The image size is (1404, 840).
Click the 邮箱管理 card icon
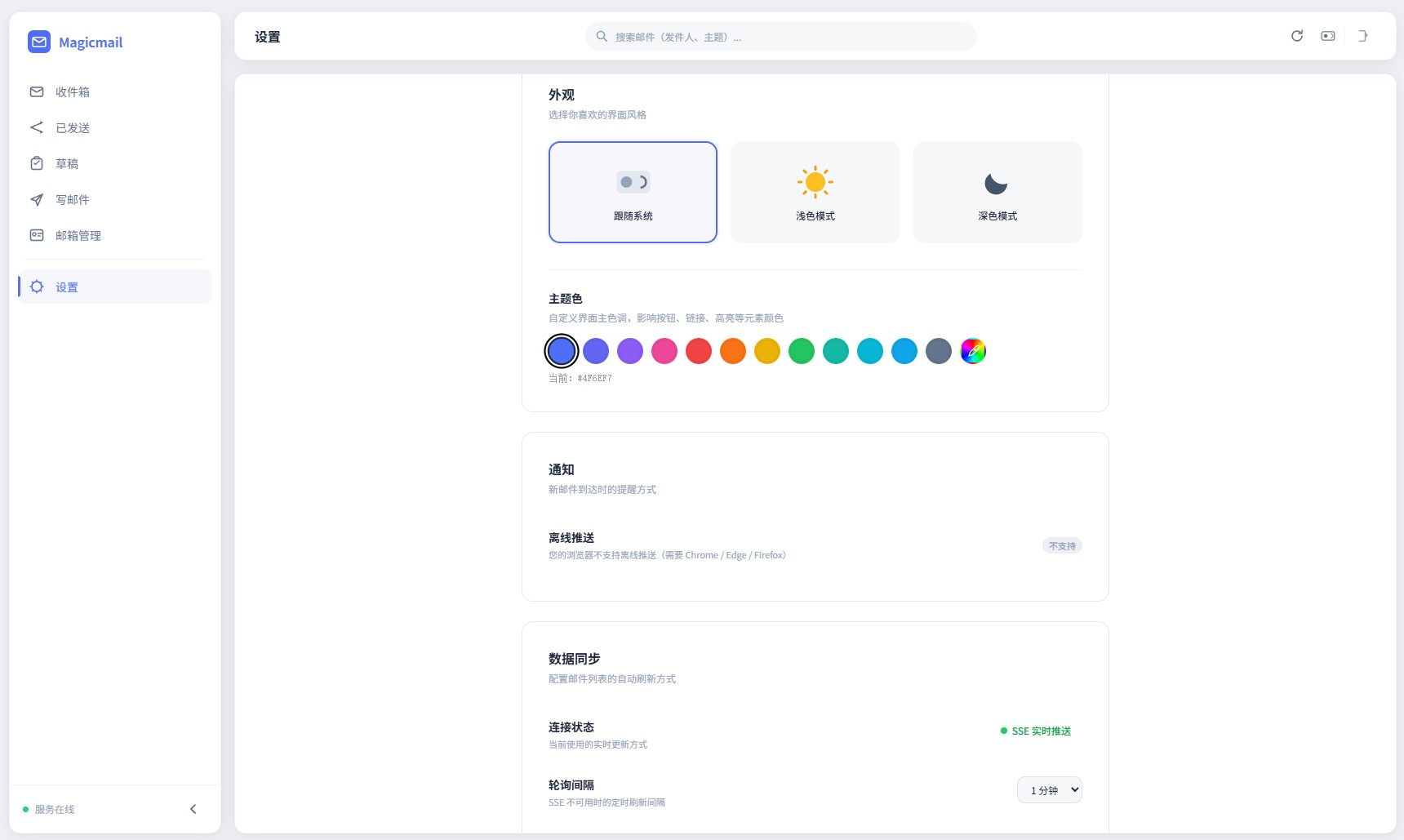(37, 235)
